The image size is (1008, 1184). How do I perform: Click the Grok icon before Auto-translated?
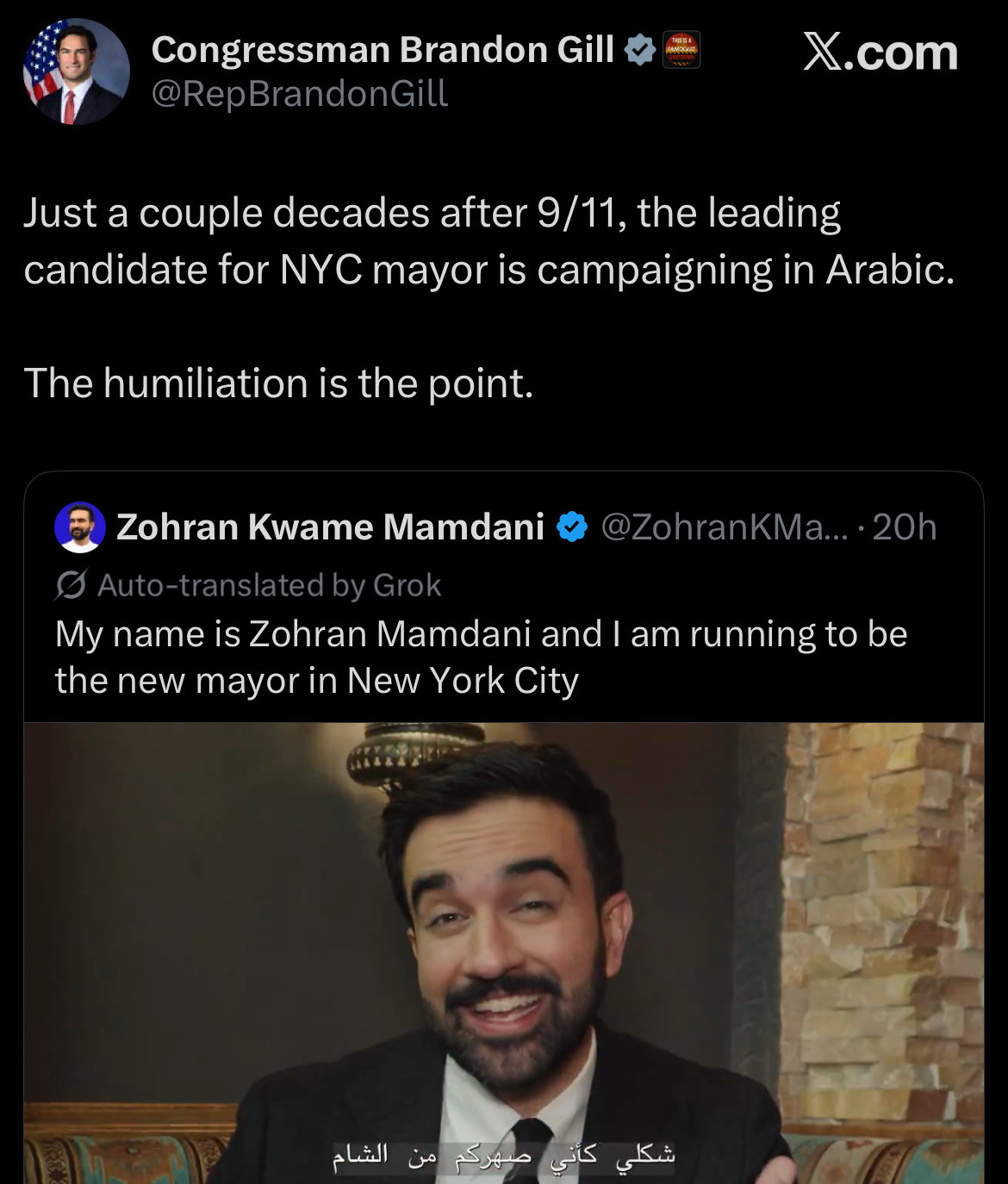click(x=70, y=586)
